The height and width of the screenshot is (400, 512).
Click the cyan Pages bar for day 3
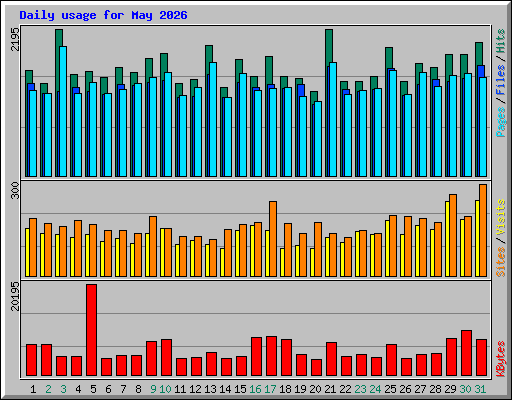63,111
